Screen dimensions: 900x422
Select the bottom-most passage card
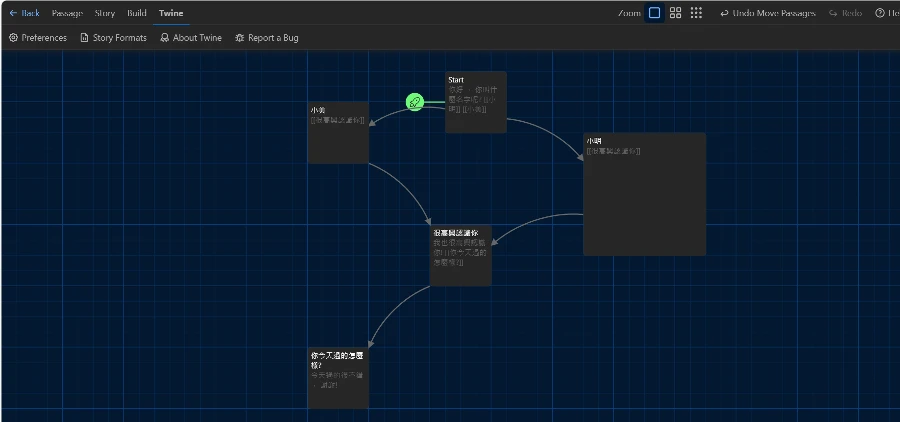coord(338,378)
